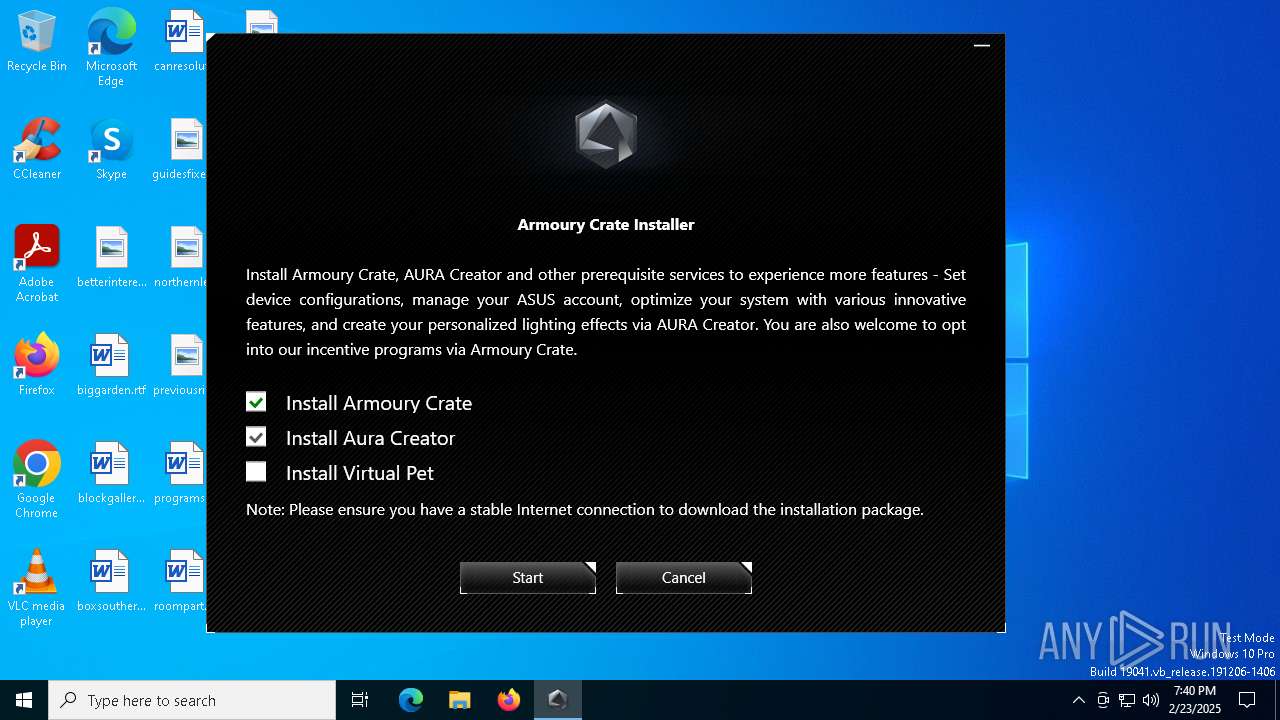Uncheck the Install Aura Creator checkbox

256,437
